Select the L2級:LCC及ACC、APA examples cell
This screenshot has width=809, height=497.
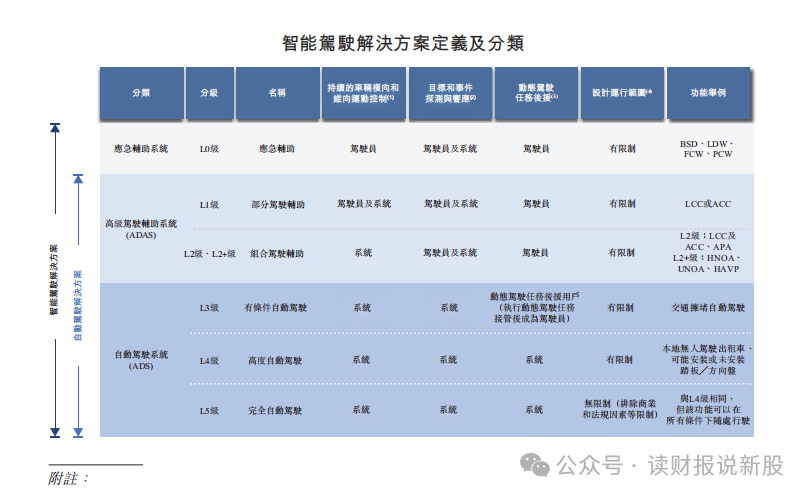[708, 252]
